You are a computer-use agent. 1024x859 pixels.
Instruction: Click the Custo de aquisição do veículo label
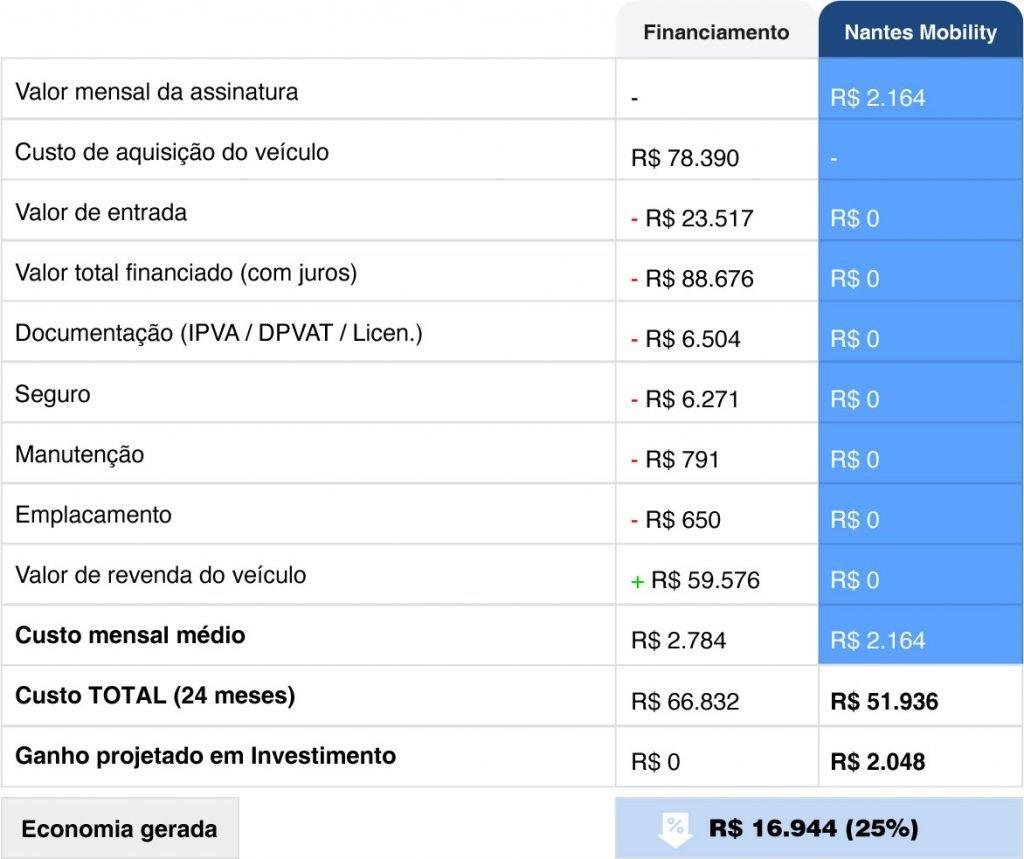[171, 152]
